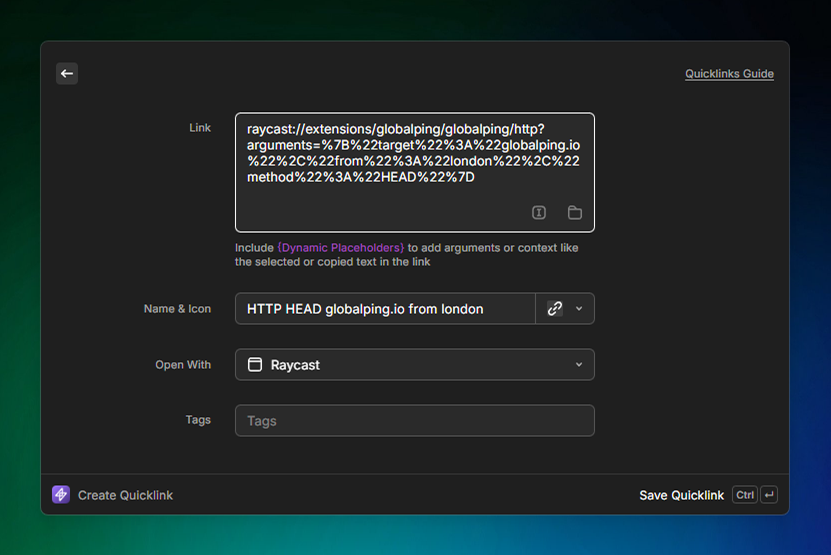Insert a placeholder via the text cursor icon
831x555 pixels.
pos(538,213)
